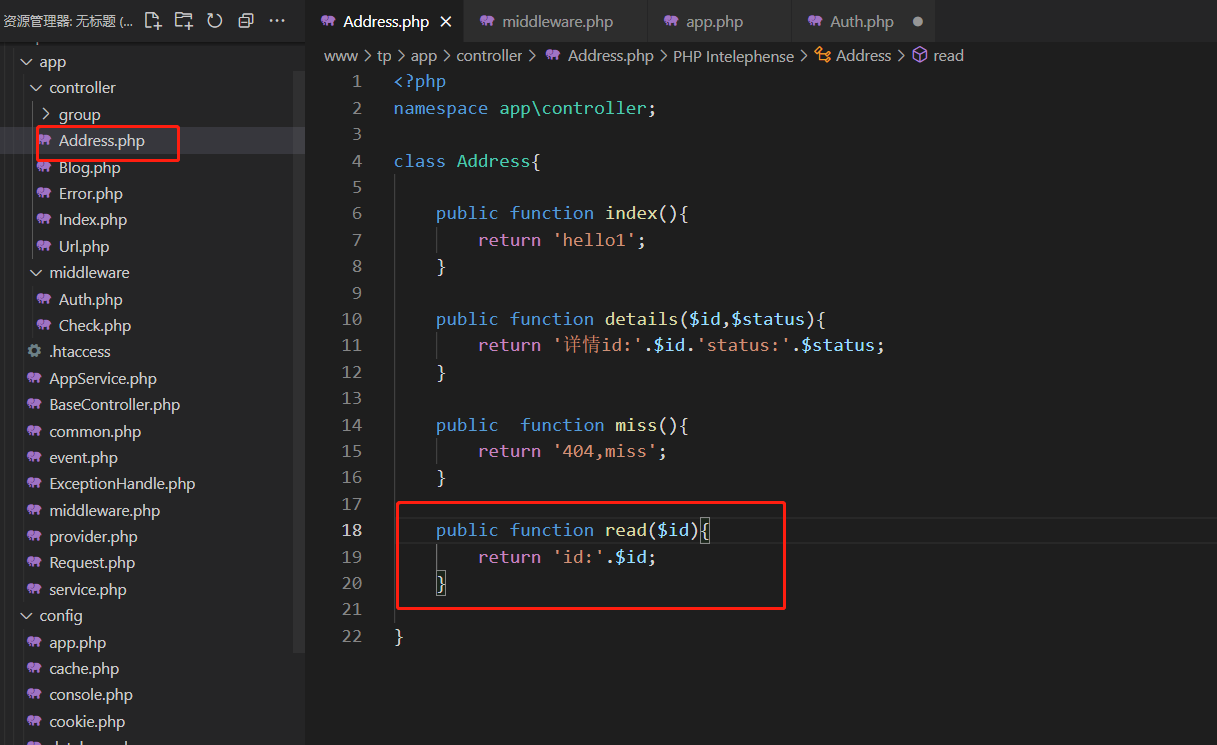Screen dimensions: 1217x745
Task: Open the explorer more actions menu
Action: (278, 20)
